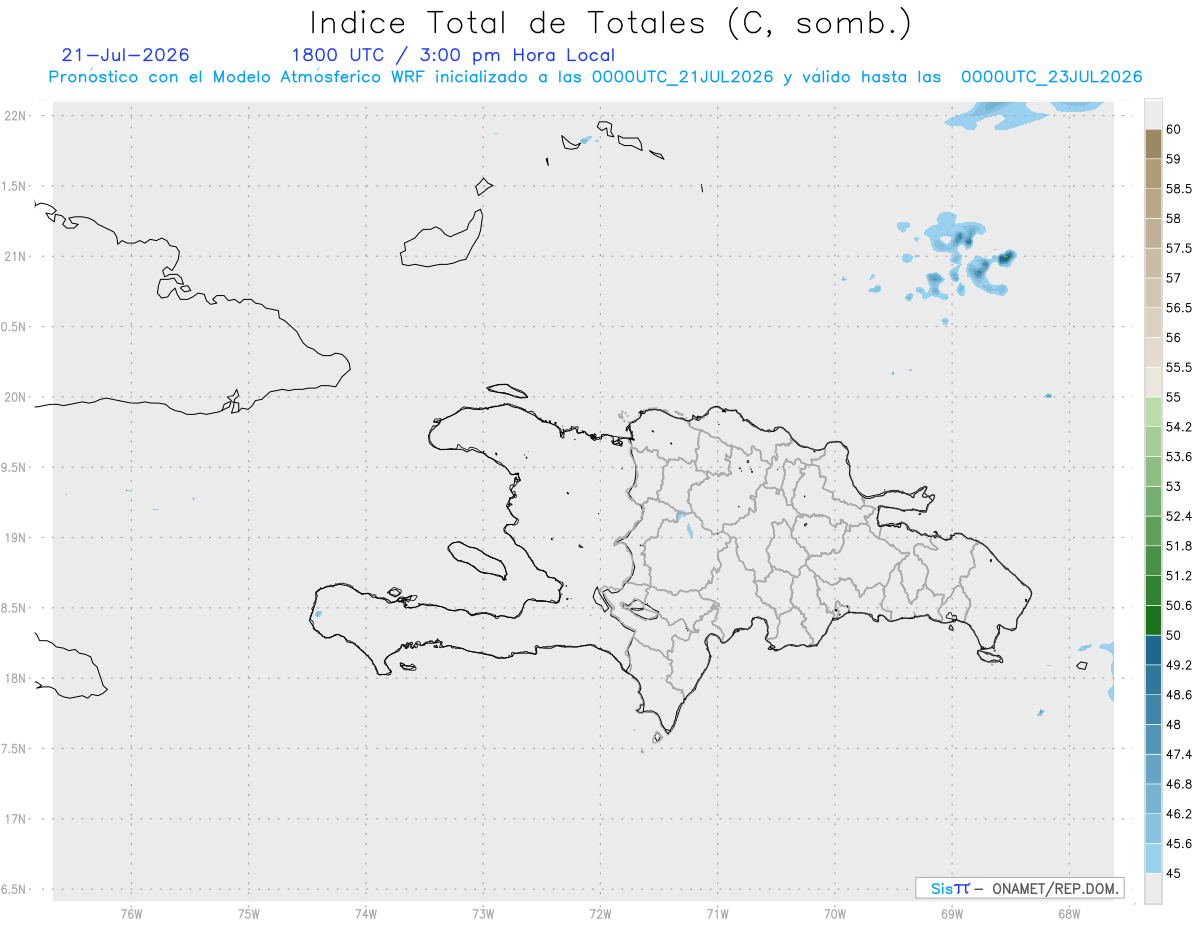Click the "50" color bar label
Screen dimensions: 1200x927
coord(1174,635)
